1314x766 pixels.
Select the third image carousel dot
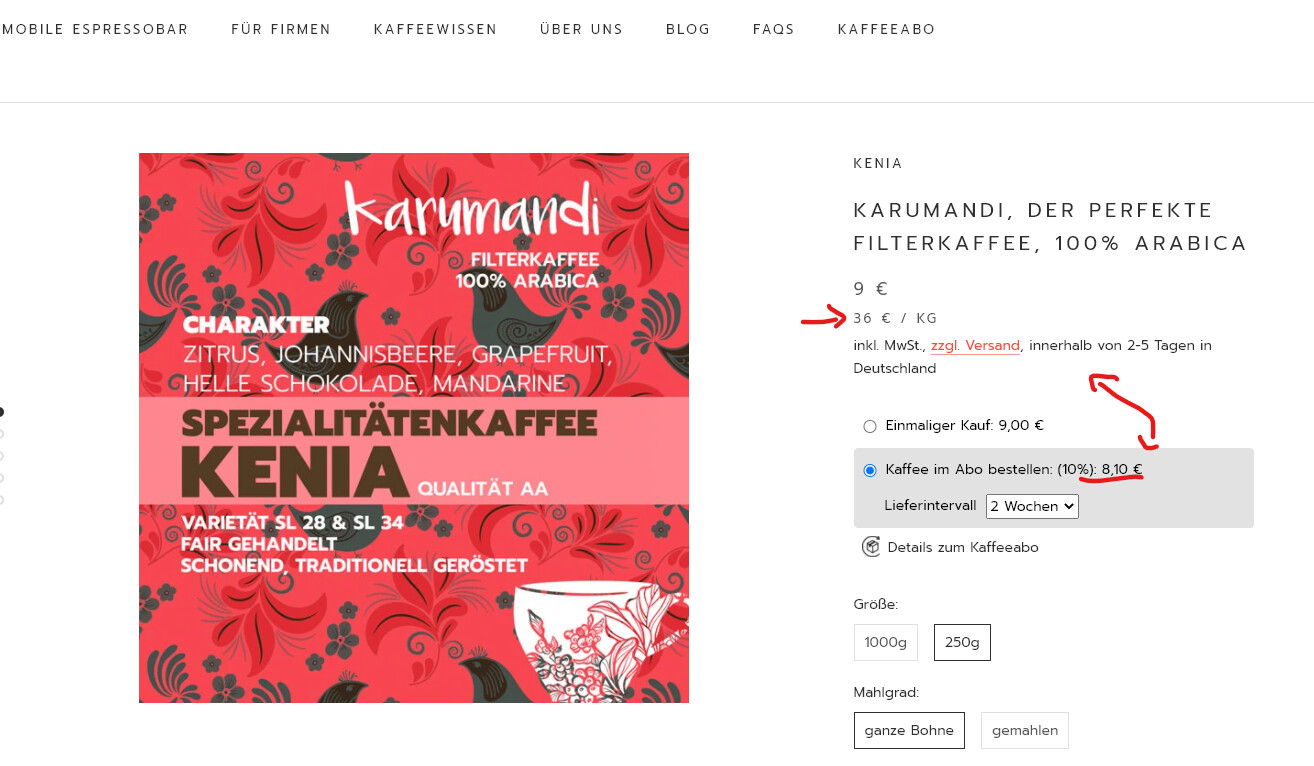coord(1,456)
